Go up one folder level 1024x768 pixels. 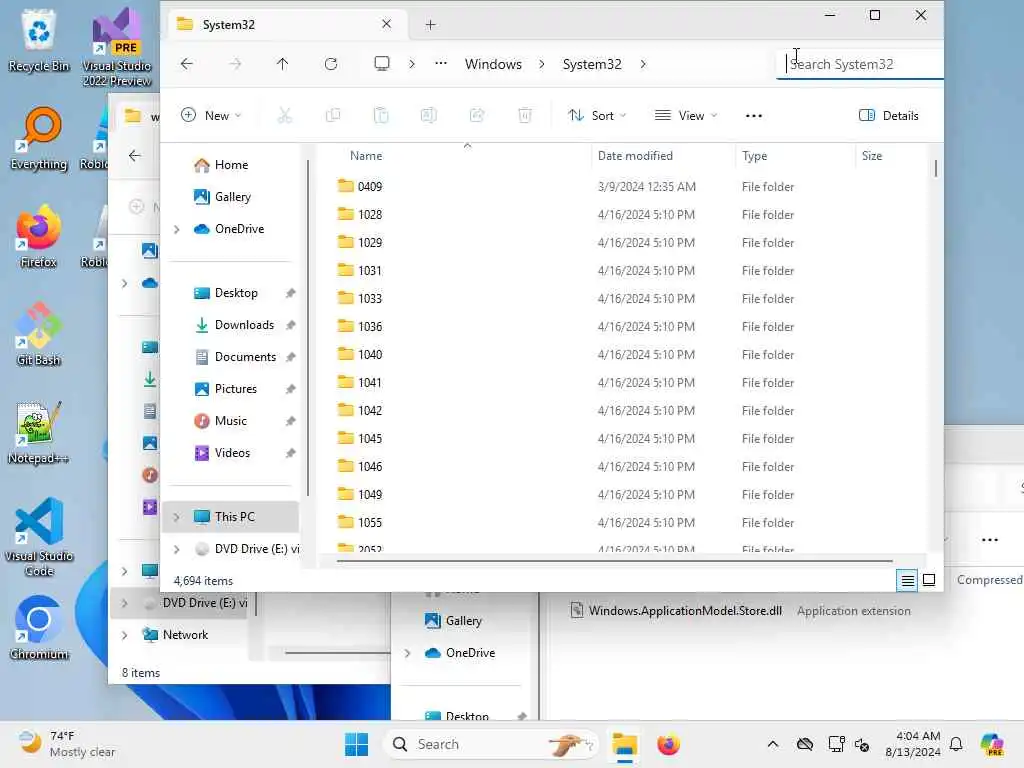pos(282,64)
